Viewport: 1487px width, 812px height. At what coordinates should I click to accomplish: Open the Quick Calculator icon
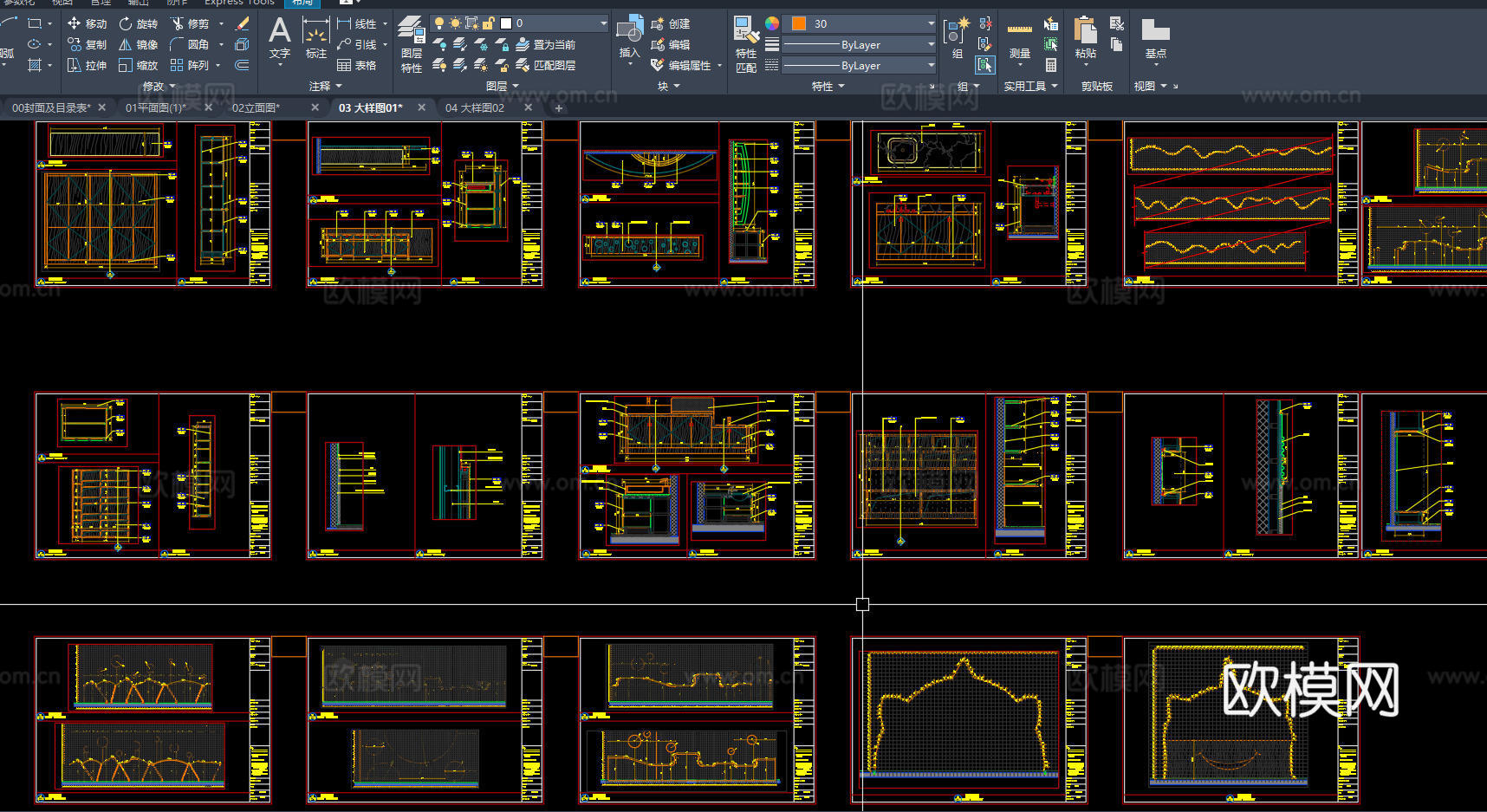1050,65
